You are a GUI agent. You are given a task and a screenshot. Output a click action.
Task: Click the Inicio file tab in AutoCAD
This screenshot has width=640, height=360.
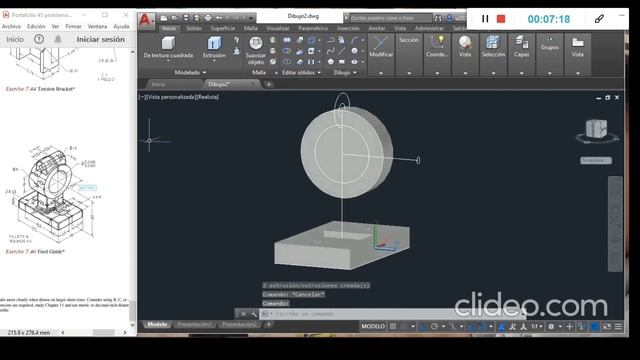tap(158, 84)
